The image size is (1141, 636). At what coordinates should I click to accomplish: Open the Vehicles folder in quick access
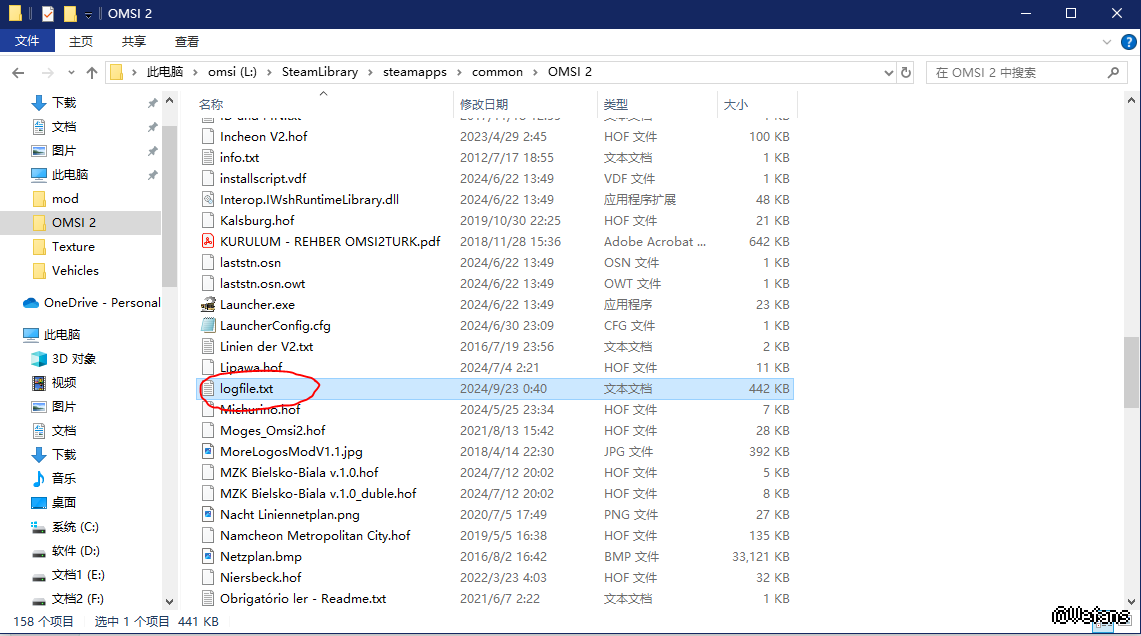75,270
